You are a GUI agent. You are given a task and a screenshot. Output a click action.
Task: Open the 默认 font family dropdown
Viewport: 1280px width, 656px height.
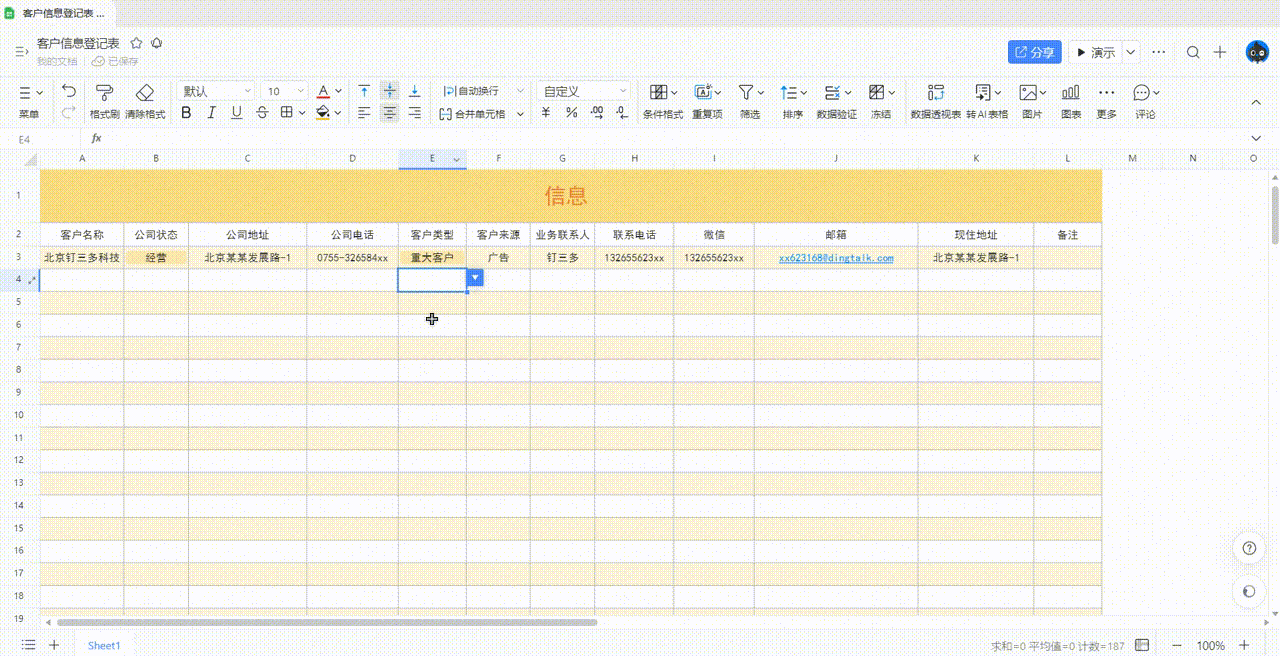pos(215,91)
